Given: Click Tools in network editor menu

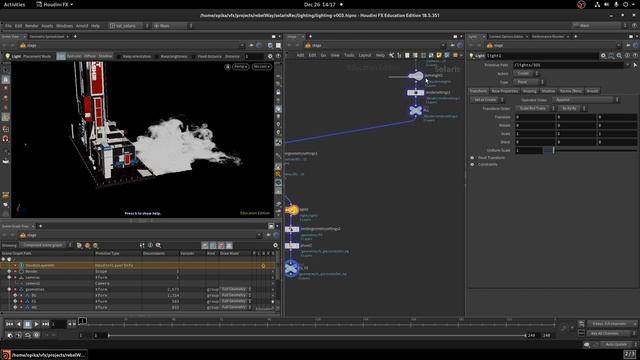Looking at the screenshot, I should pyautogui.click(x=349, y=55).
